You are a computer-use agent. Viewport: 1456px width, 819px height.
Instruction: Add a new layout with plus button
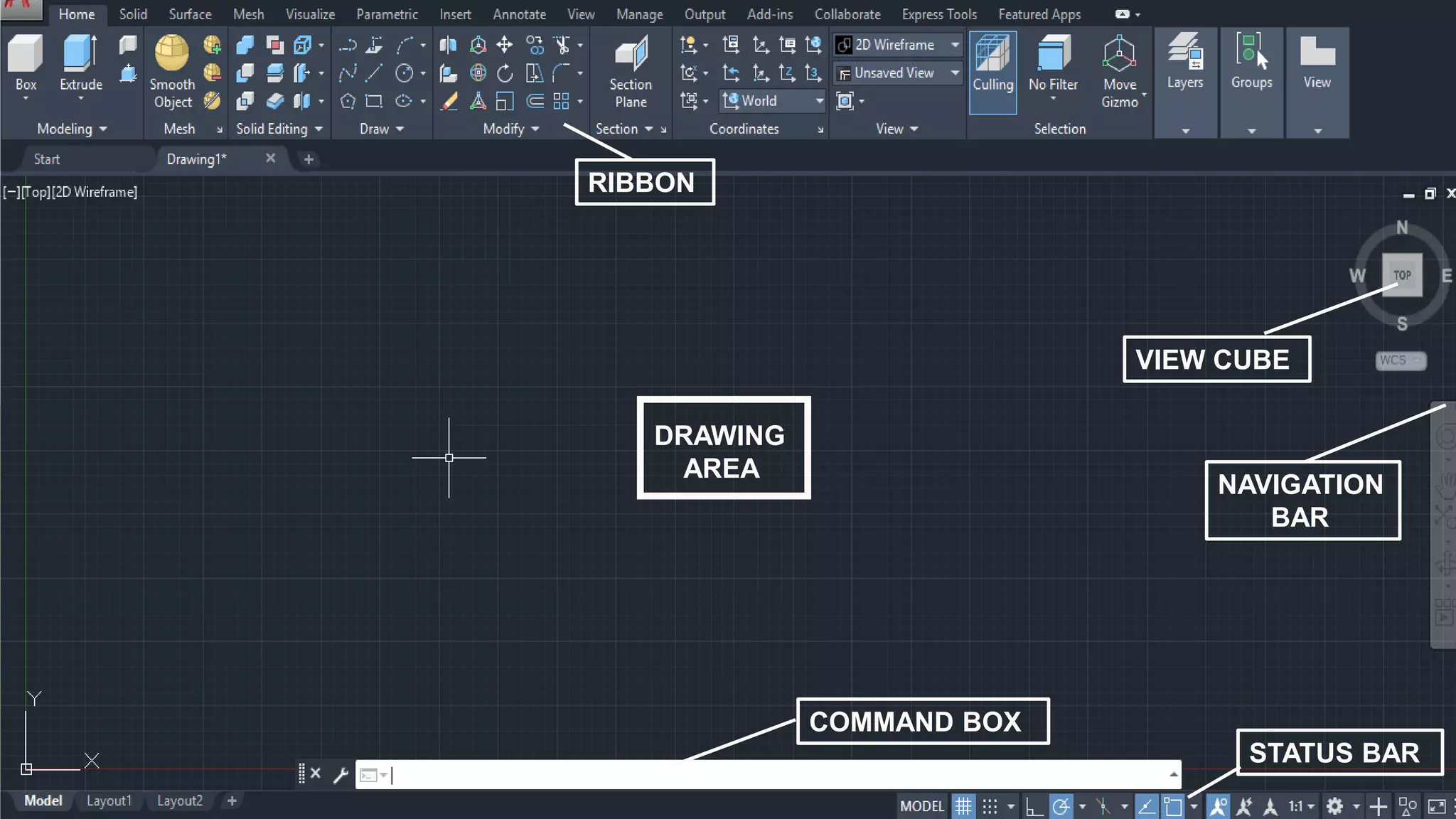click(x=232, y=801)
